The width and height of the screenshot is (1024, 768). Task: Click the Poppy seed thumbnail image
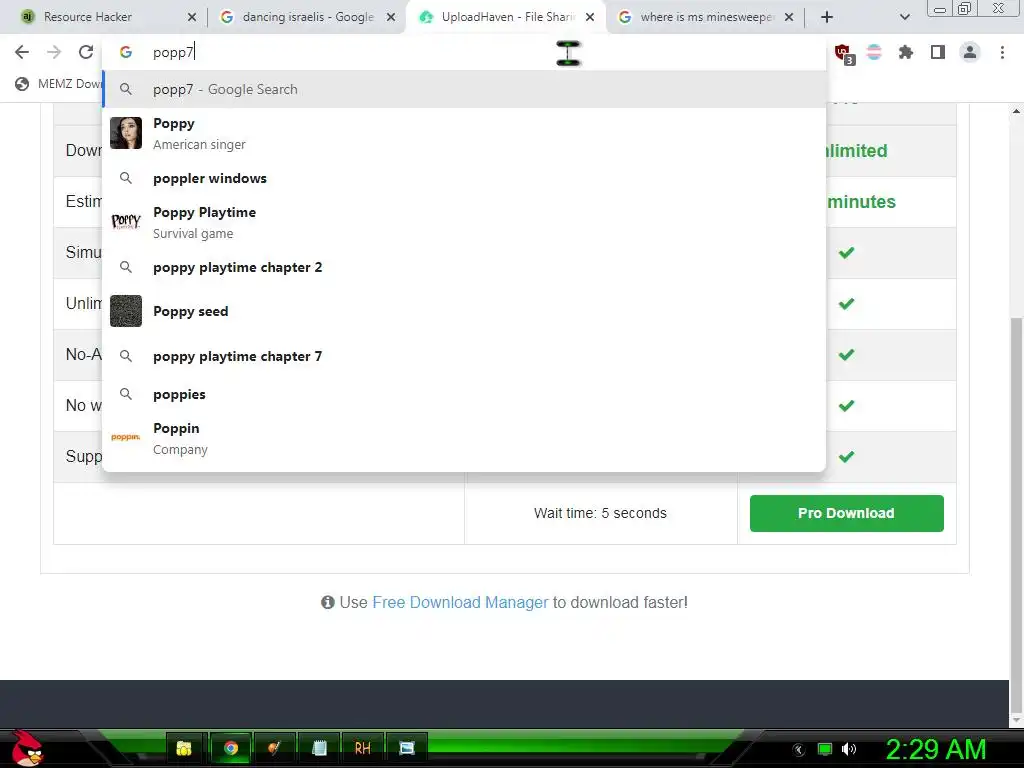(126, 311)
